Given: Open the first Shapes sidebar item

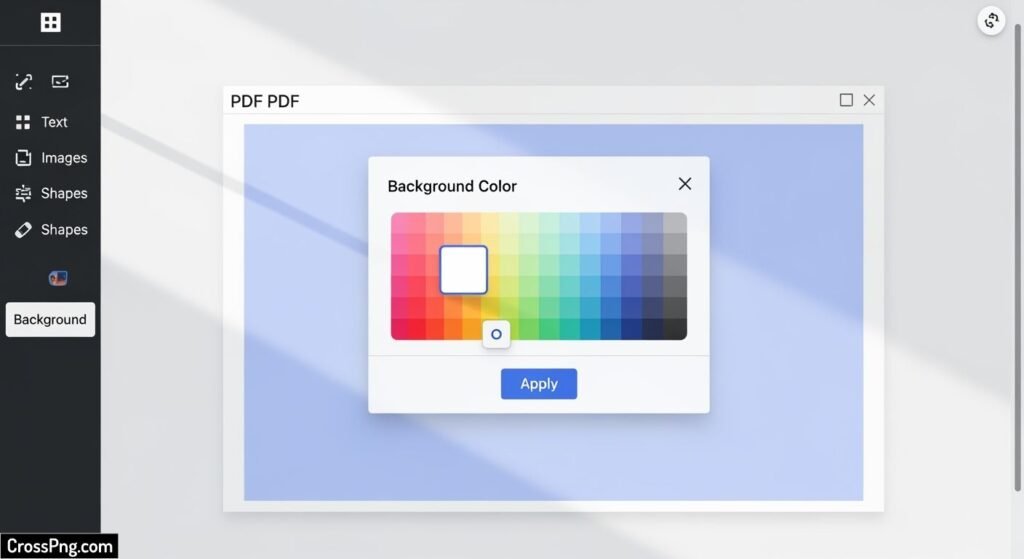Looking at the screenshot, I should point(64,193).
